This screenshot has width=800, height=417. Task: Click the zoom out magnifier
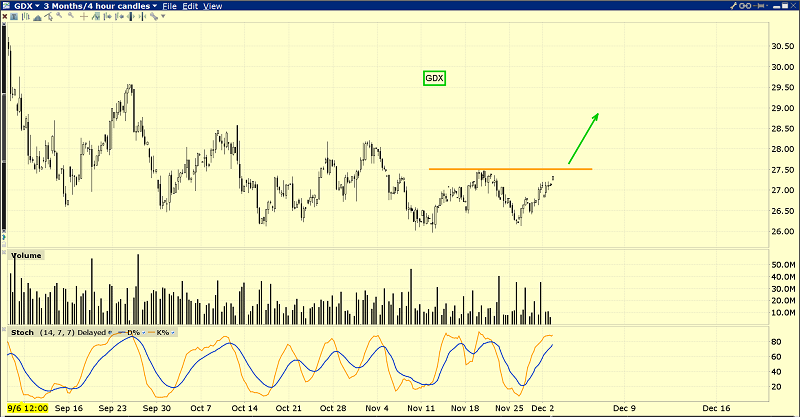click(x=71, y=15)
